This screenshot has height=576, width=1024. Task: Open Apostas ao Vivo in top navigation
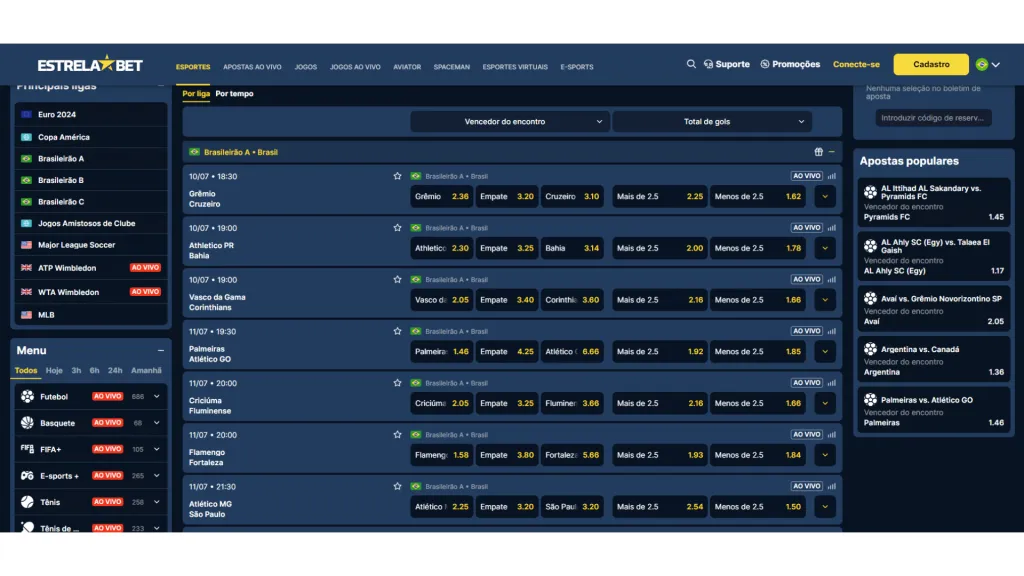(x=252, y=67)
